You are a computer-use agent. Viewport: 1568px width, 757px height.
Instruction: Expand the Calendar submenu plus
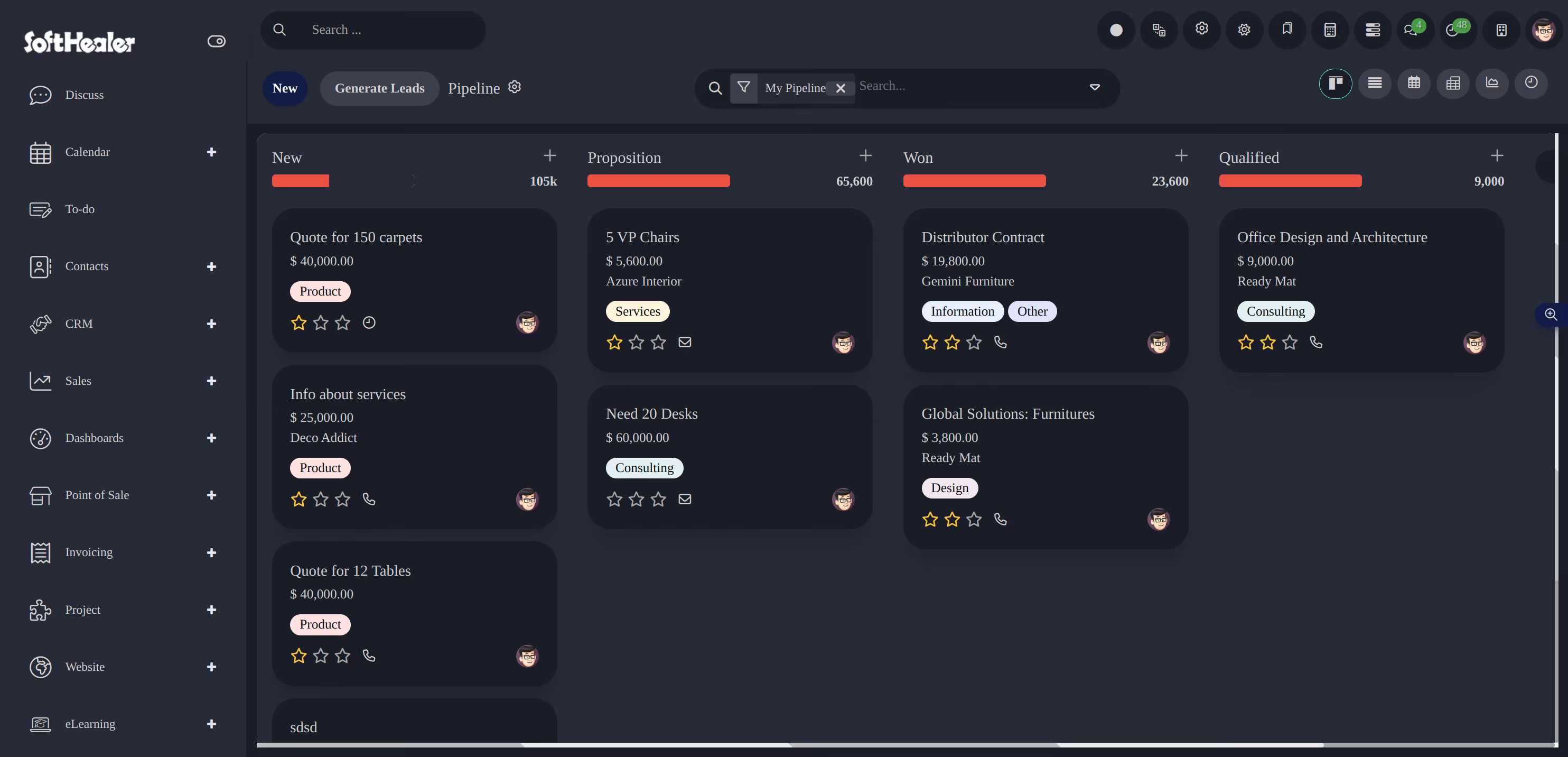(x=211, y=152)
